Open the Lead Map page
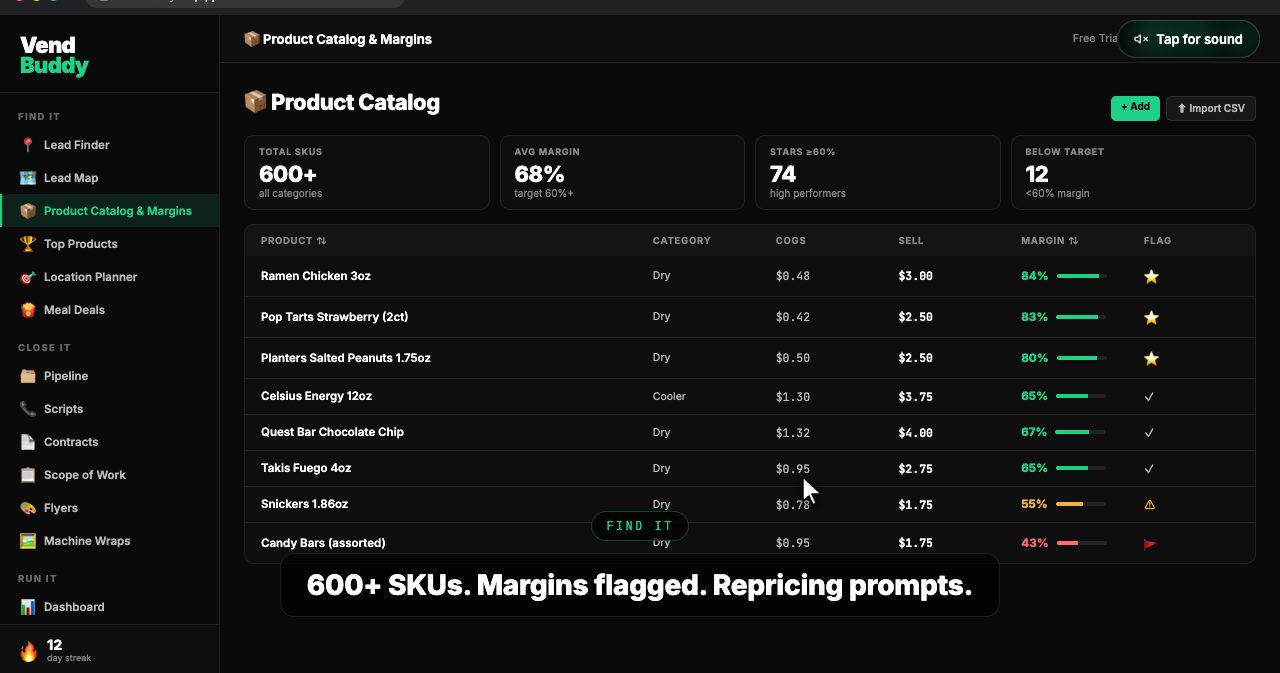 click(110, 178)
